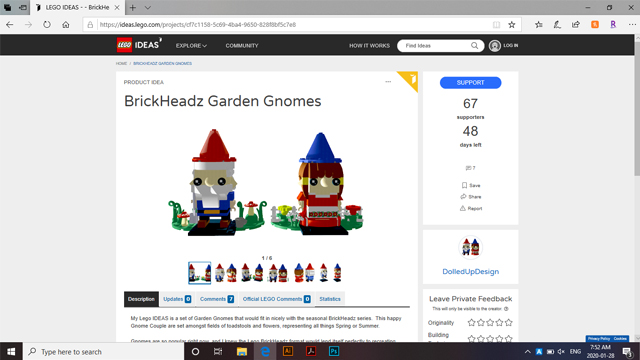Open Task View in the taskbar

218,351
